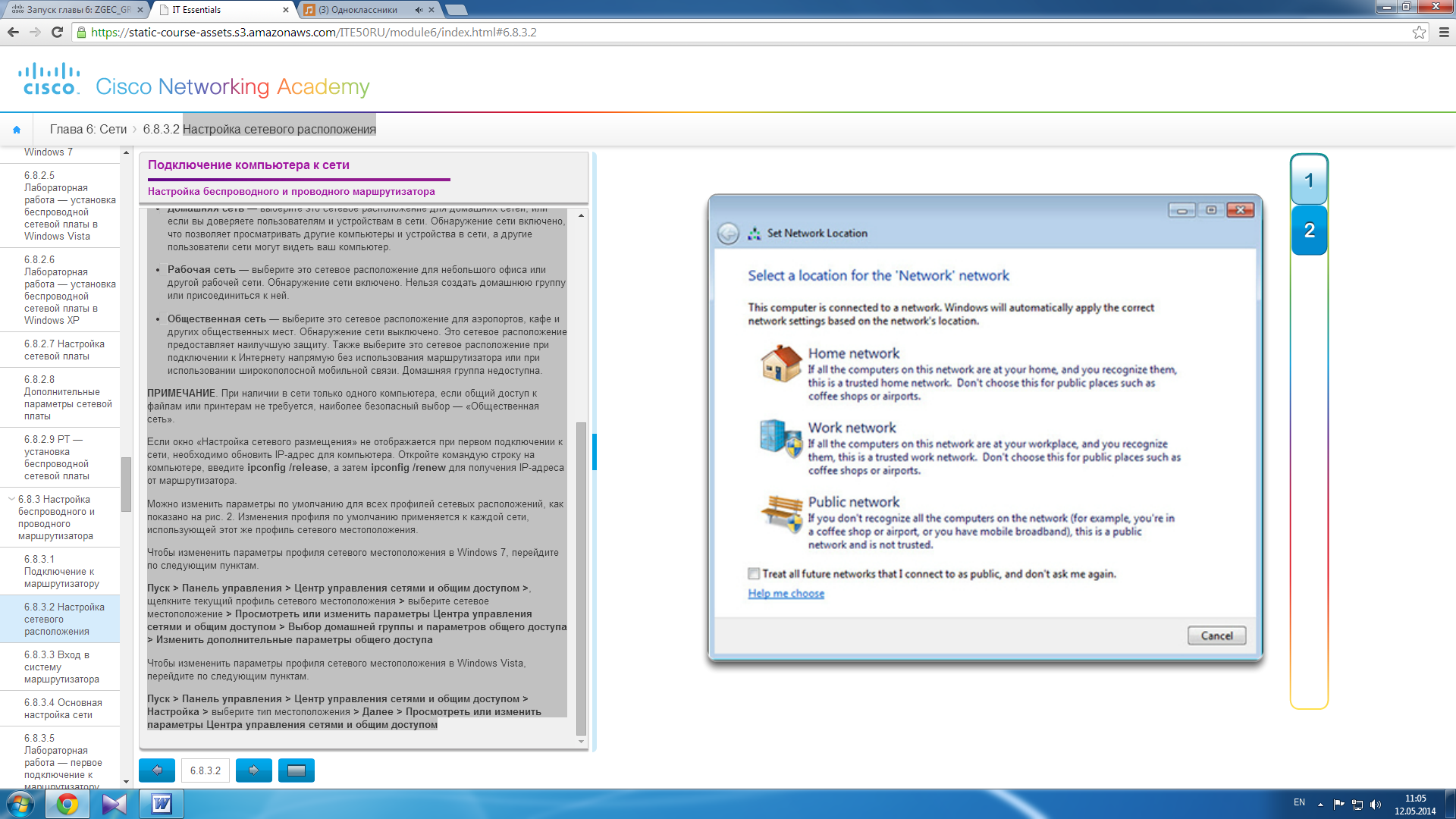Open Help me choose link
This screenshot has height=819, width=1456.
tap(786, 594)
